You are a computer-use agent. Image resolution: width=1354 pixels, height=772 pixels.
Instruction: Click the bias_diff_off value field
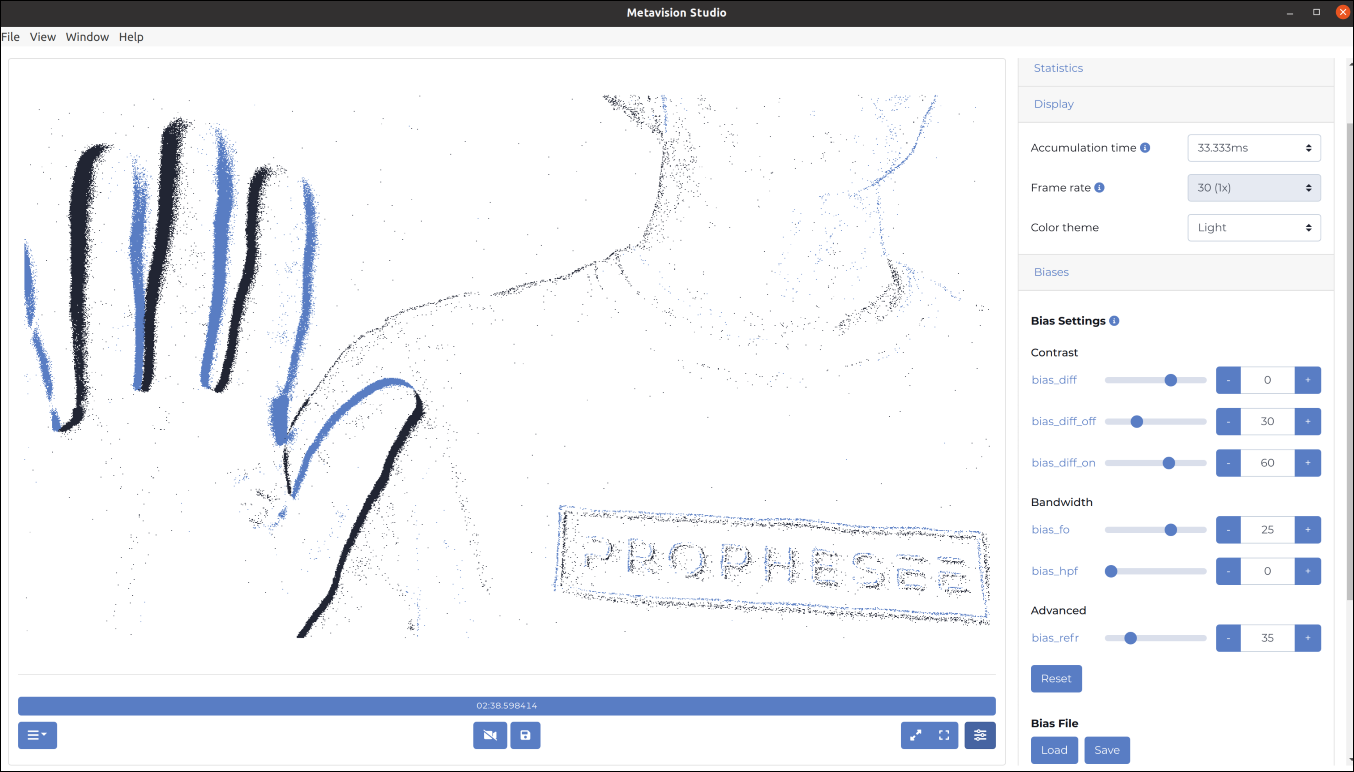point(1268,421)
